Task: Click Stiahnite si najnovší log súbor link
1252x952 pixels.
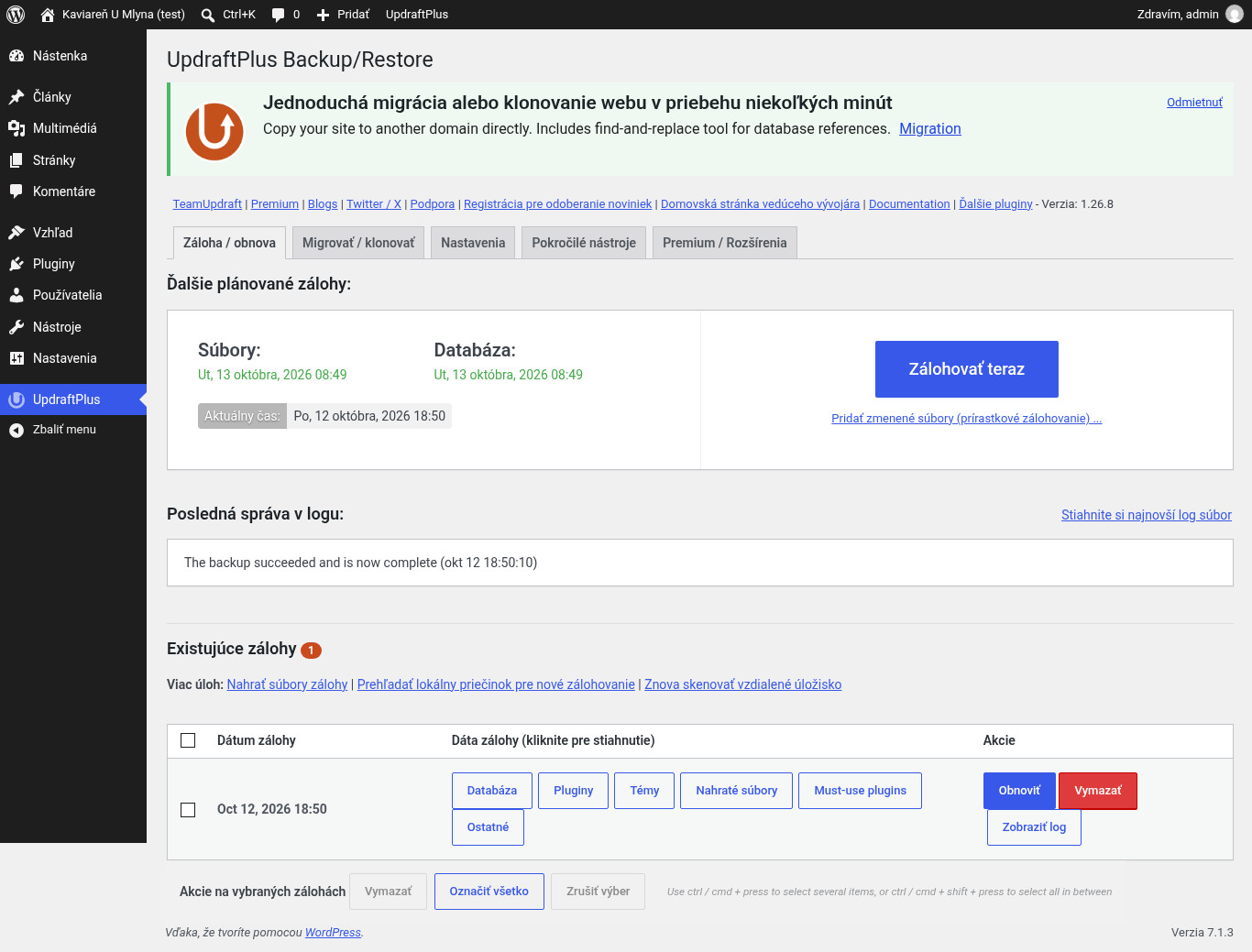Action: [1147, 515]
